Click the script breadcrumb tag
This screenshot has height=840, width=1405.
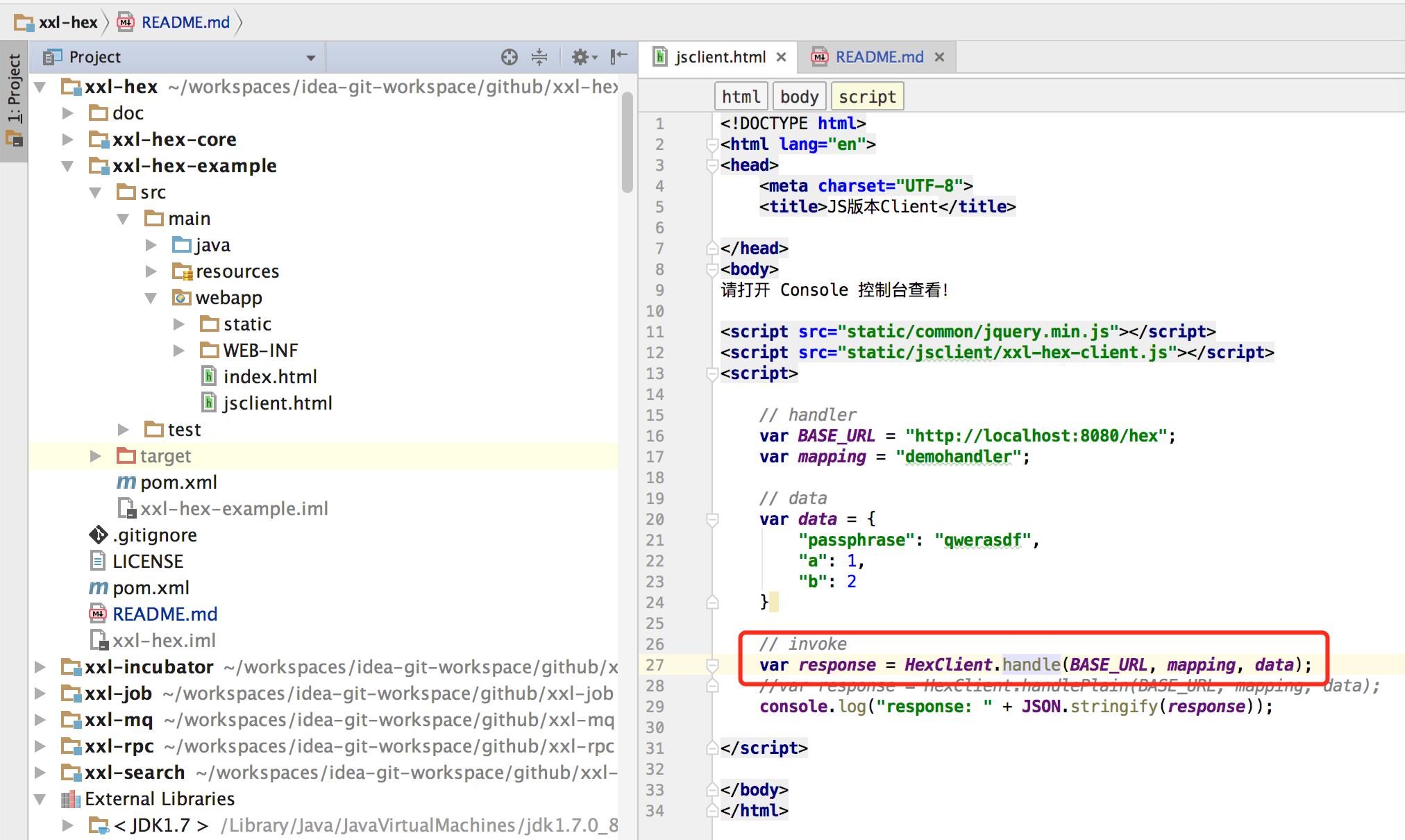[867, 96]
